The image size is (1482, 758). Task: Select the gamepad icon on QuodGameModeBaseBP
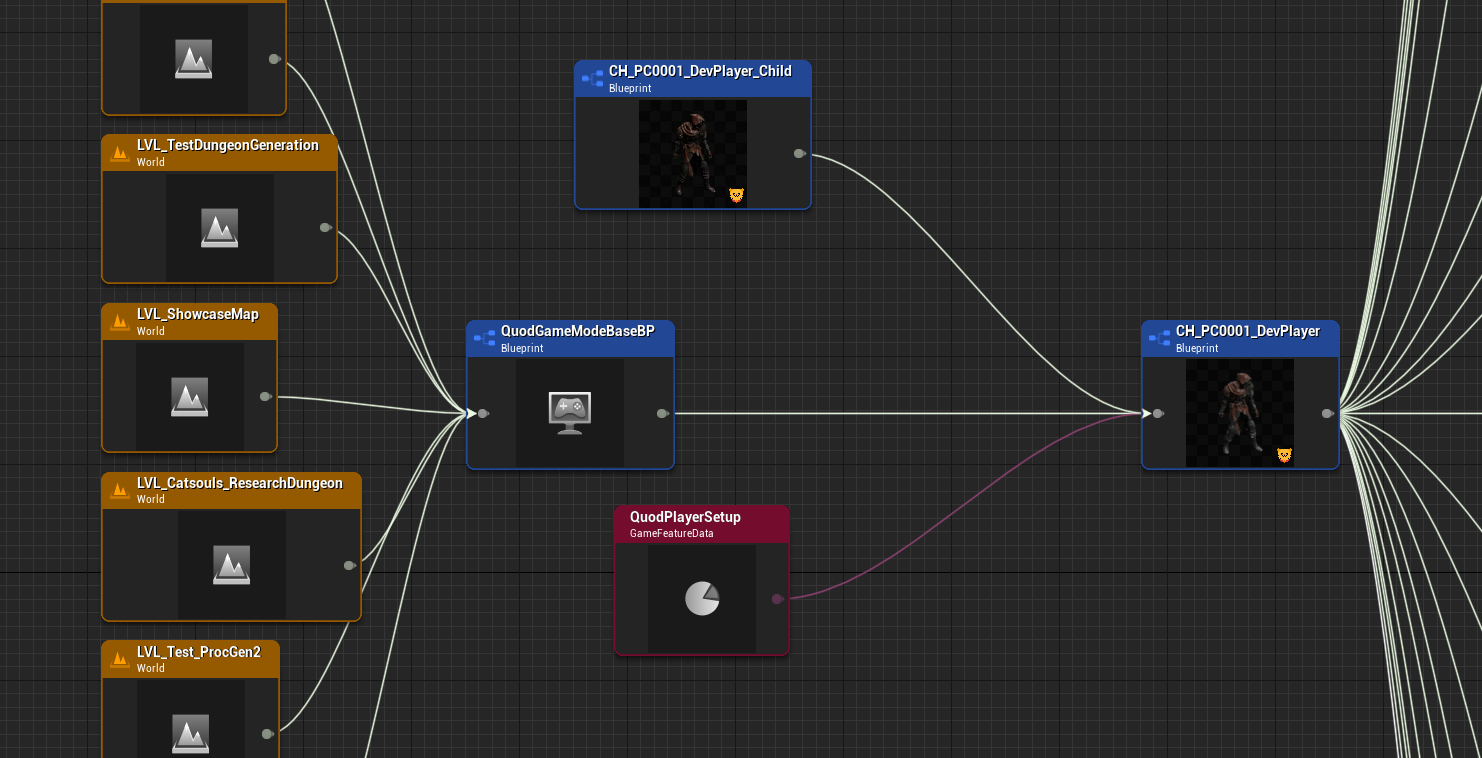coord(570,412)
